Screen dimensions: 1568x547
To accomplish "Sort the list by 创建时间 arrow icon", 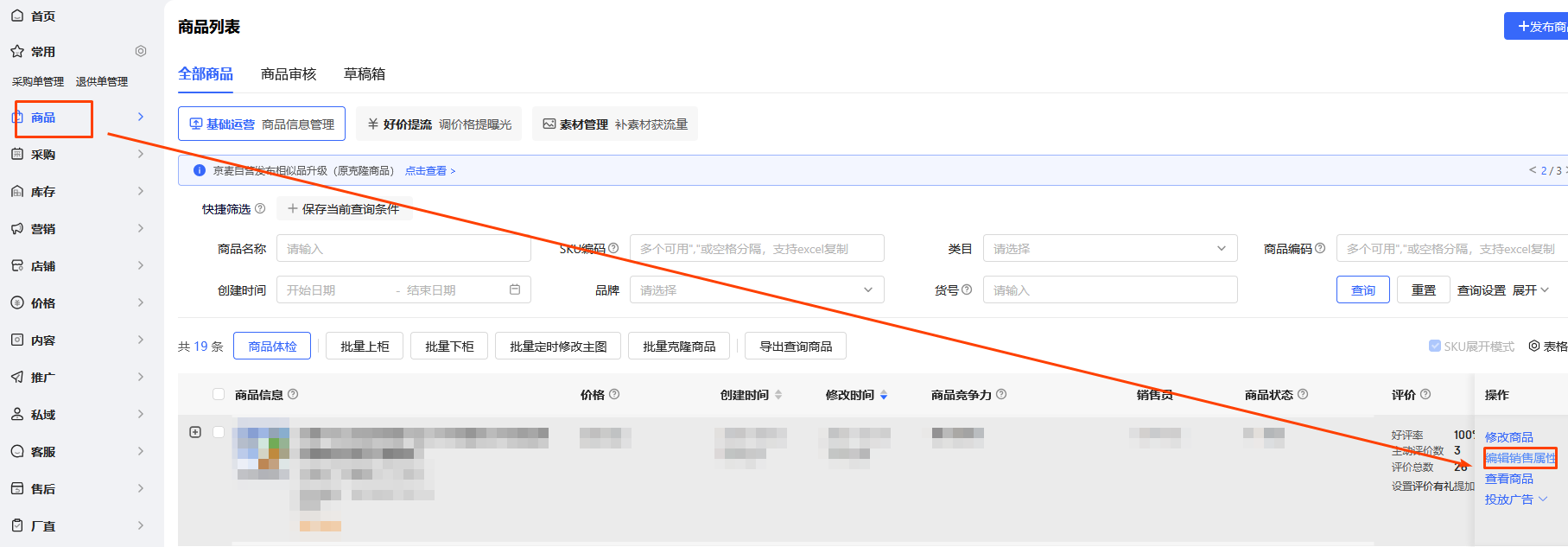I will point(778,395).
